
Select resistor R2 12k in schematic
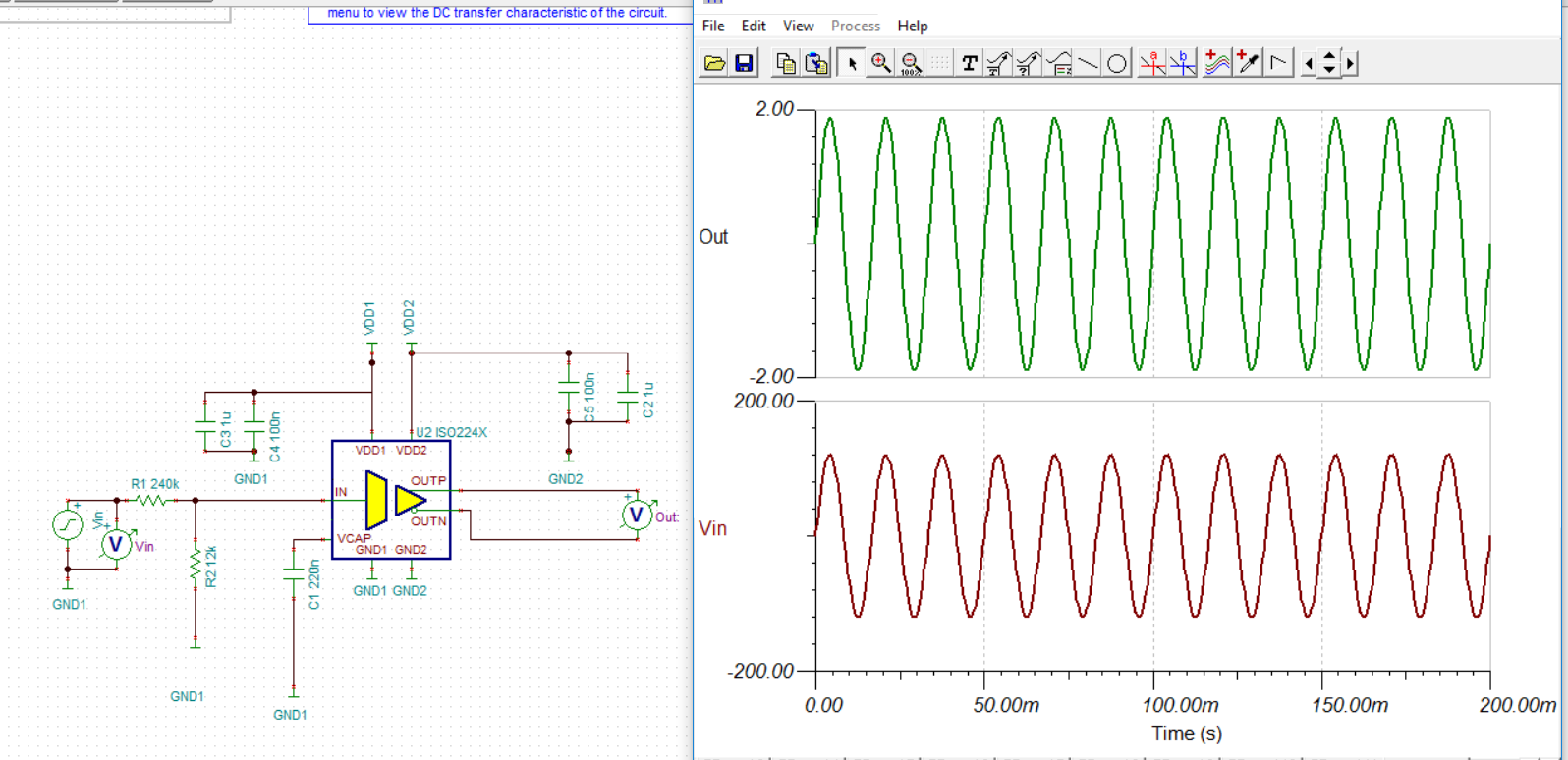(196, 566)
